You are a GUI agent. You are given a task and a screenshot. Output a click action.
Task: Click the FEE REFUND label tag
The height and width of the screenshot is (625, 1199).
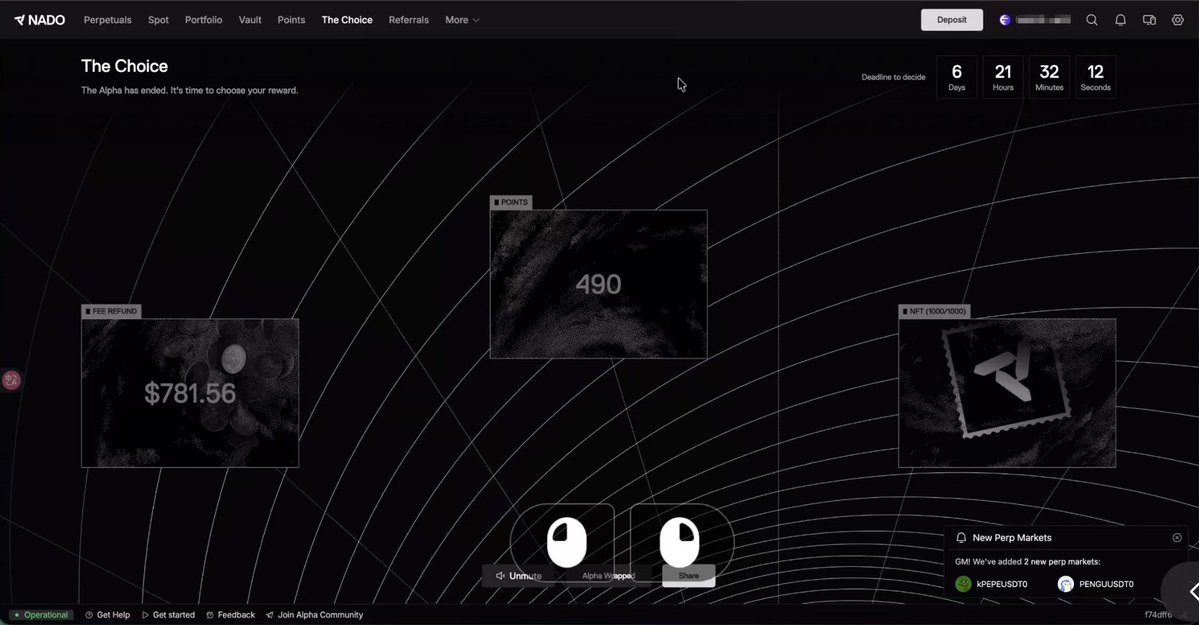(x=112, y=311)
